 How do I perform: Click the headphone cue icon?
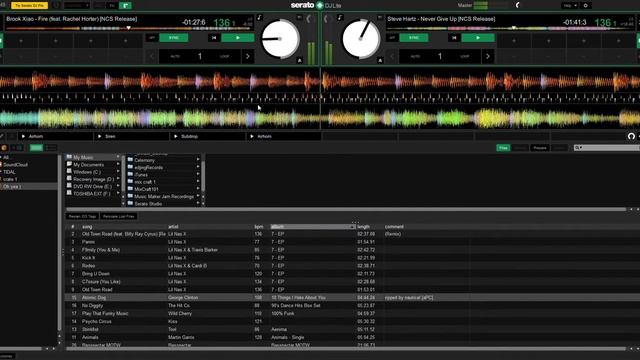pyautogui.click(x=631, y=136)
